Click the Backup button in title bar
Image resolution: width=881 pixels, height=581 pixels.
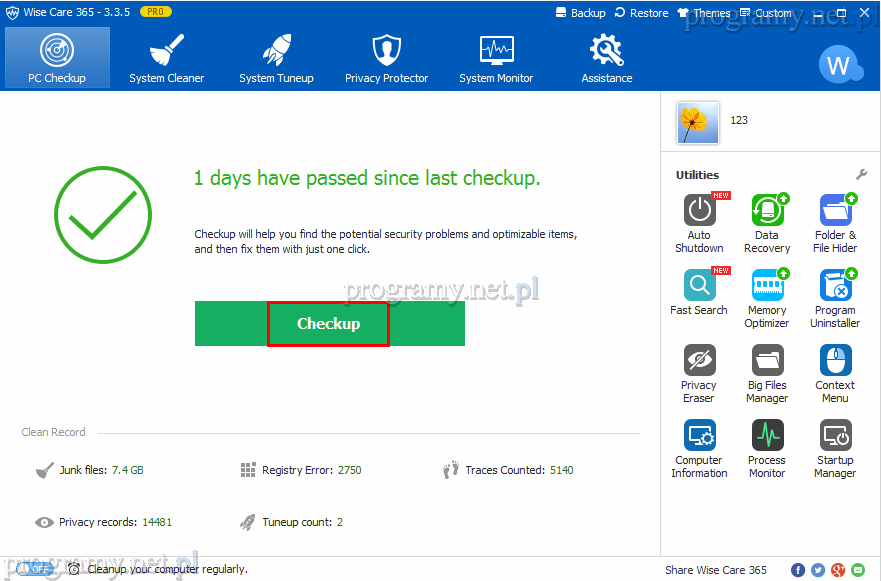pos(580,13)
